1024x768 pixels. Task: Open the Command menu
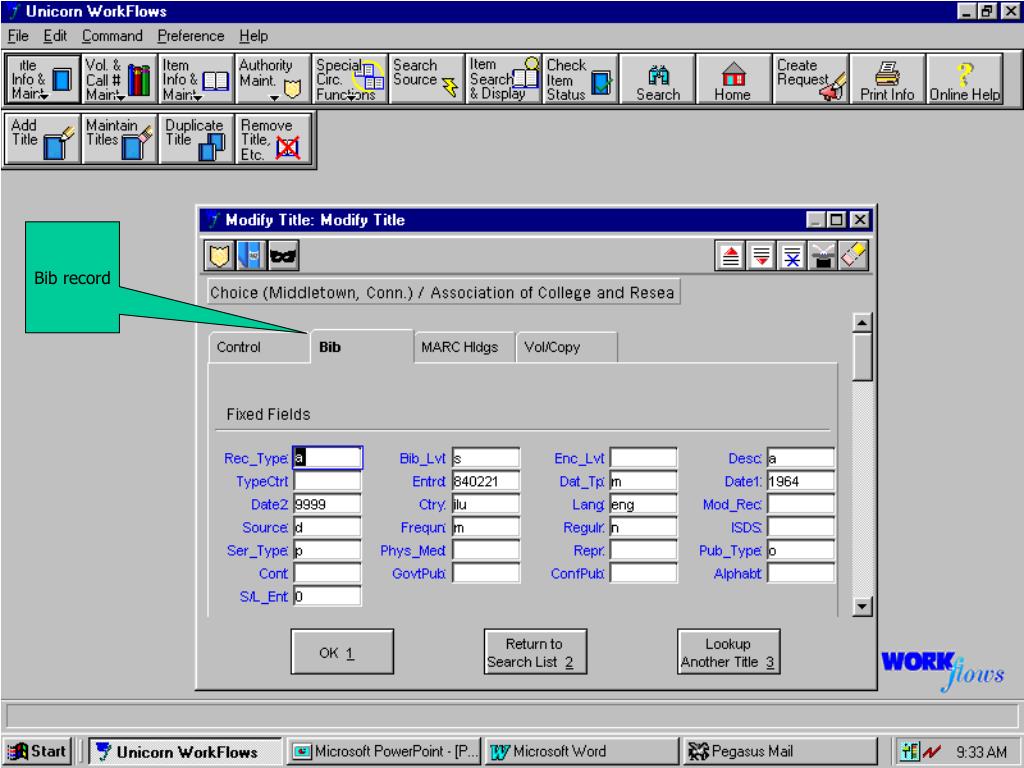(x=112, y=36)
